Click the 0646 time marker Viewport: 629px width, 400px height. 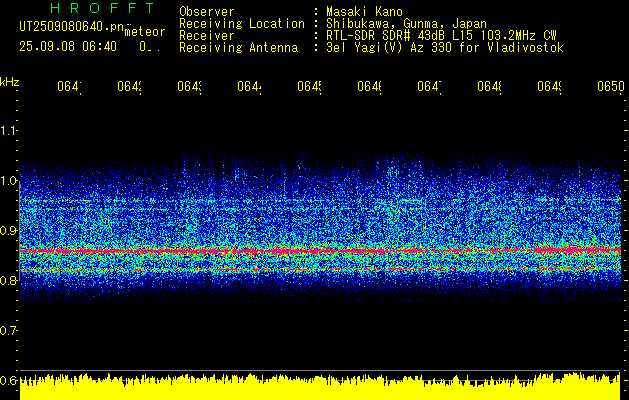pos(369,86)
